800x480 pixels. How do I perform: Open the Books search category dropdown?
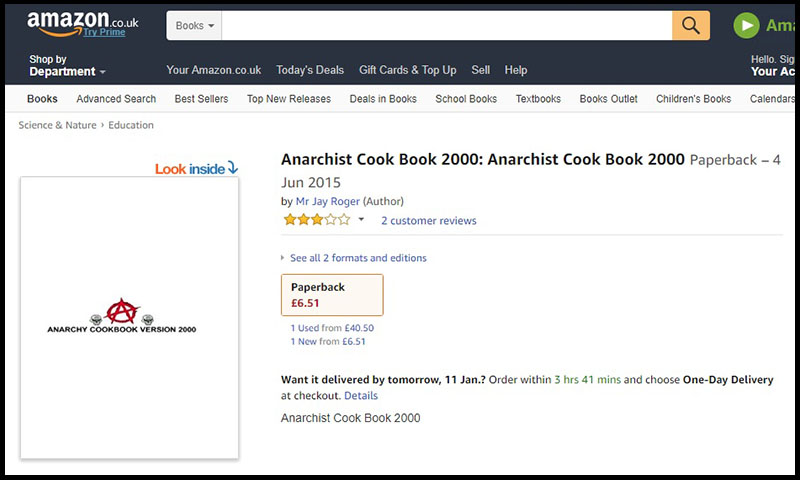coord(194,26)
